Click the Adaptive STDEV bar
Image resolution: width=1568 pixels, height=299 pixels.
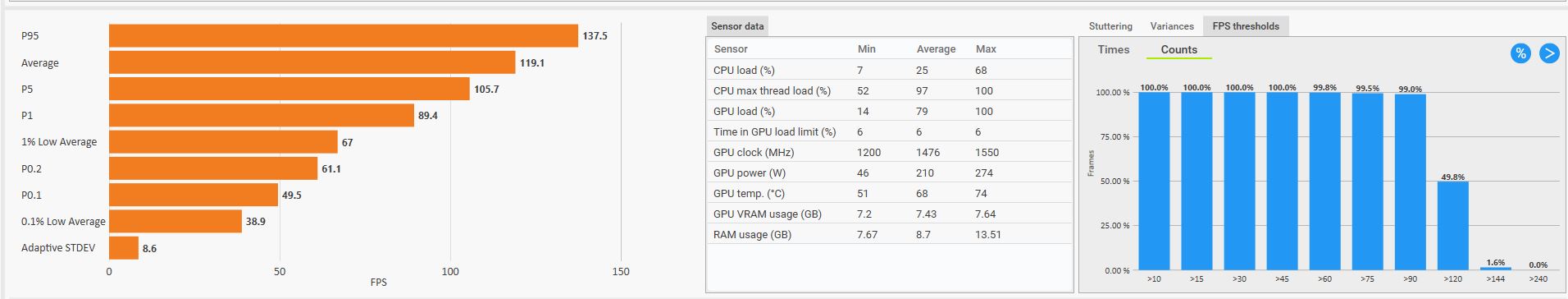124,248
